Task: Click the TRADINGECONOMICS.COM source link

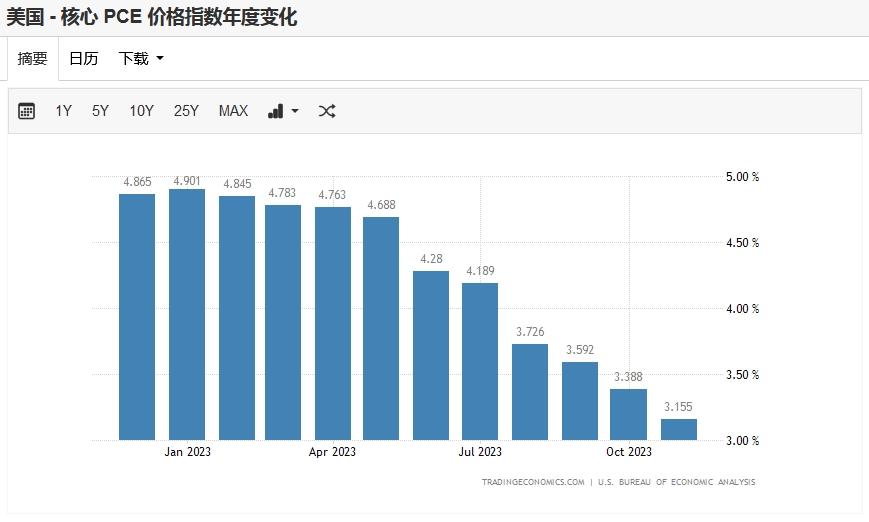Action: pos(533,482)
